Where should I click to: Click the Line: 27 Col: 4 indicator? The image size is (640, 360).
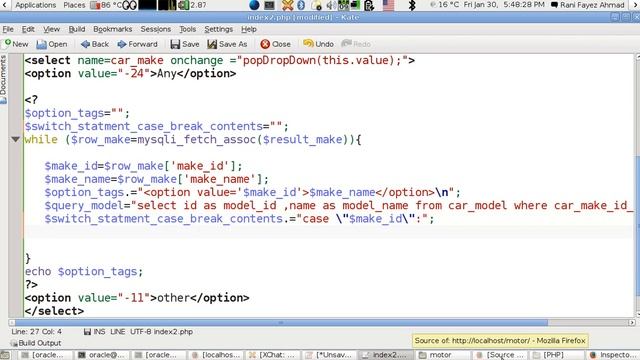(x=36, y=331)
